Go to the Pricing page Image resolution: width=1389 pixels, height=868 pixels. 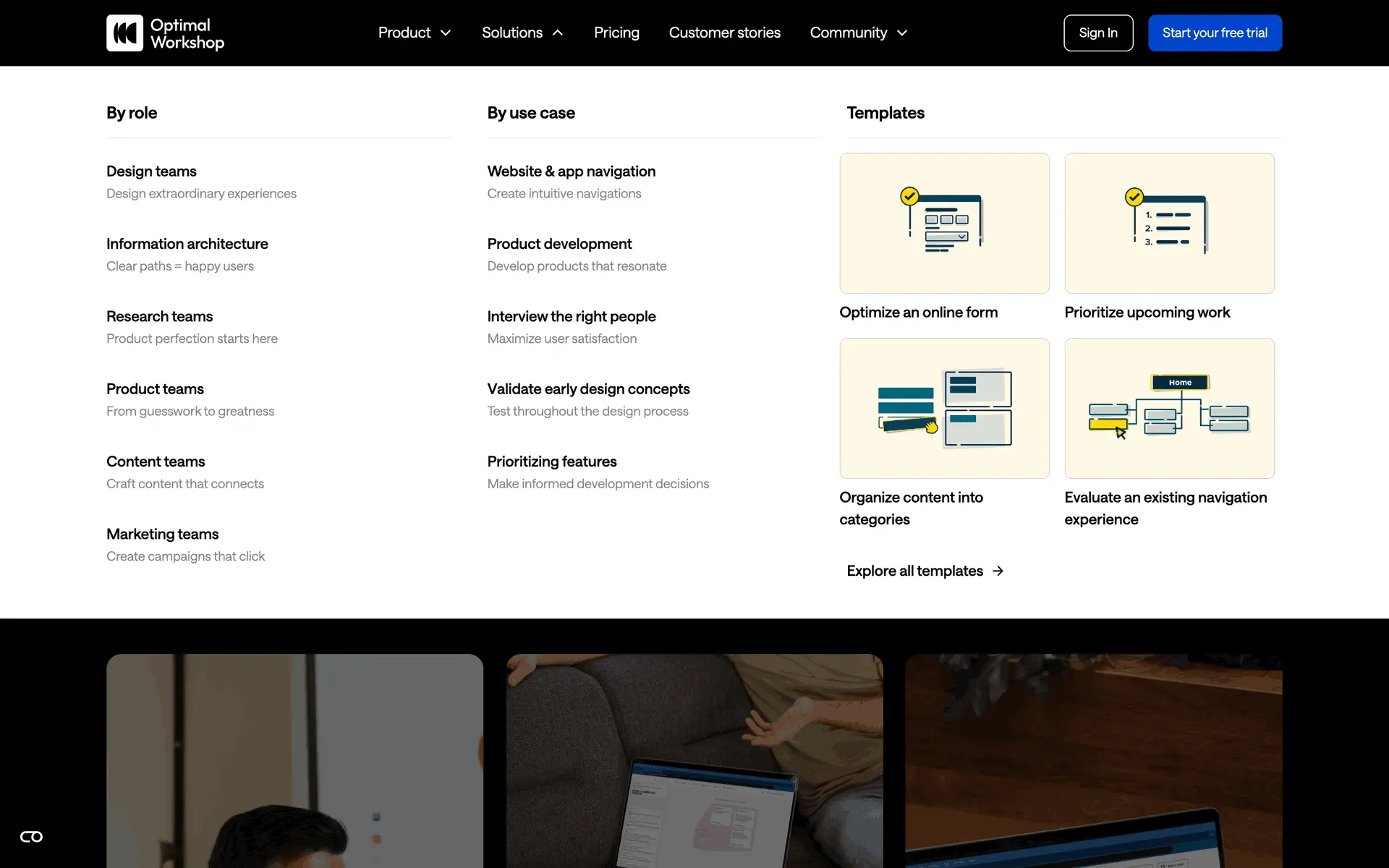[x=616, y=33]
